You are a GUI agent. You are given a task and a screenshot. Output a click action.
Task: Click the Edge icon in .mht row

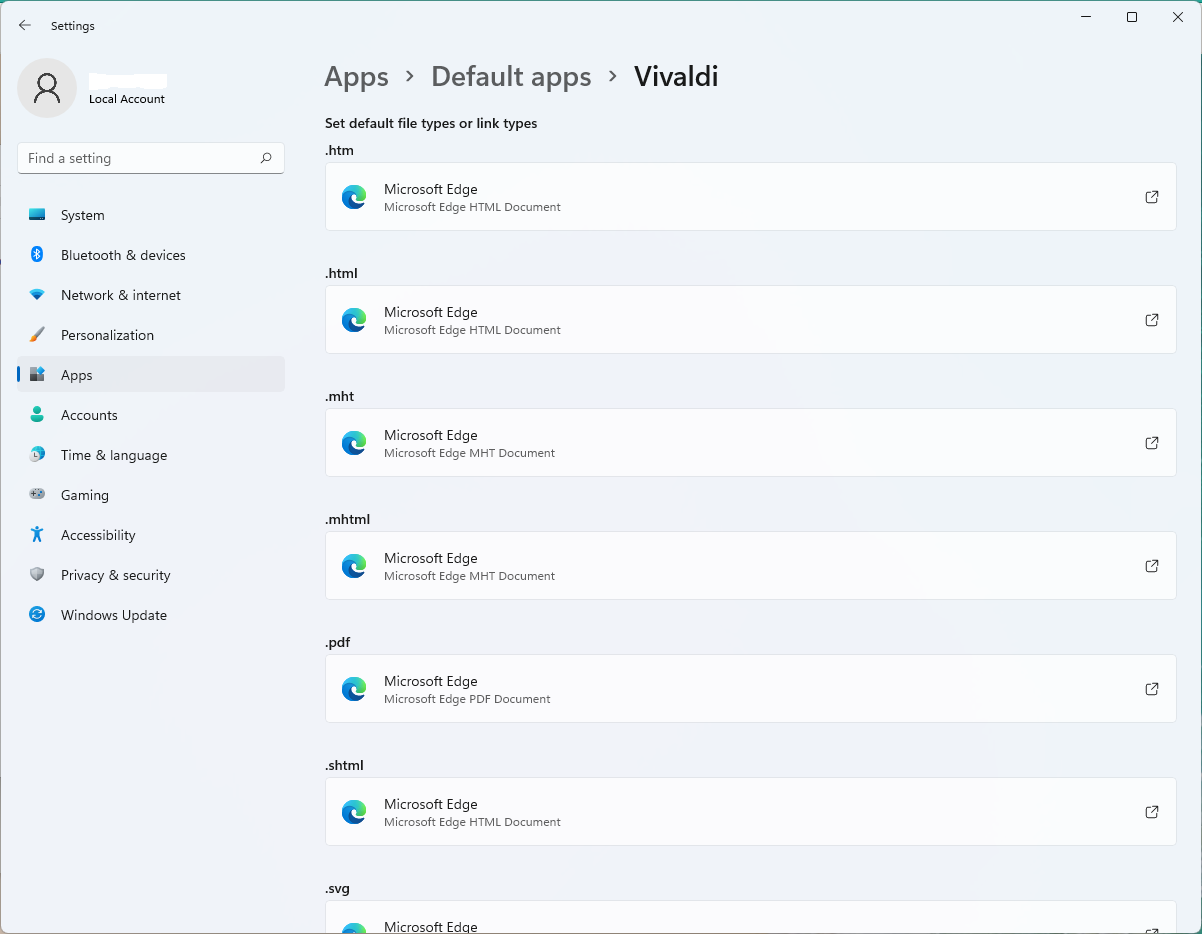click(x=354, y=443)
